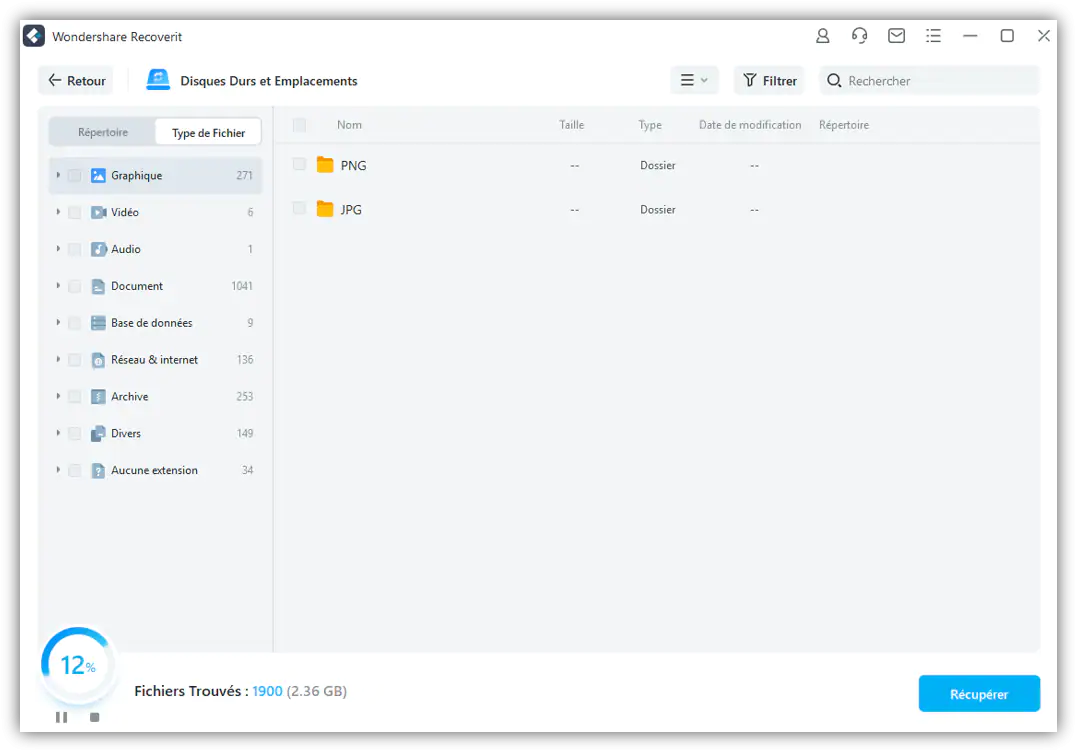This screenshot has height=752, width=1077.
Task: Expand the Audio tree node
Action: (58, 249)
